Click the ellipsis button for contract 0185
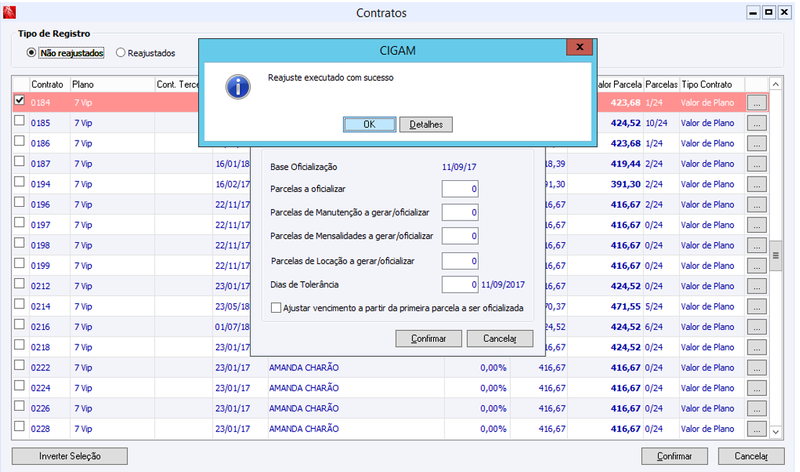Image resolution: width=800 pixels, height=472 pixels. pos(757,123)
